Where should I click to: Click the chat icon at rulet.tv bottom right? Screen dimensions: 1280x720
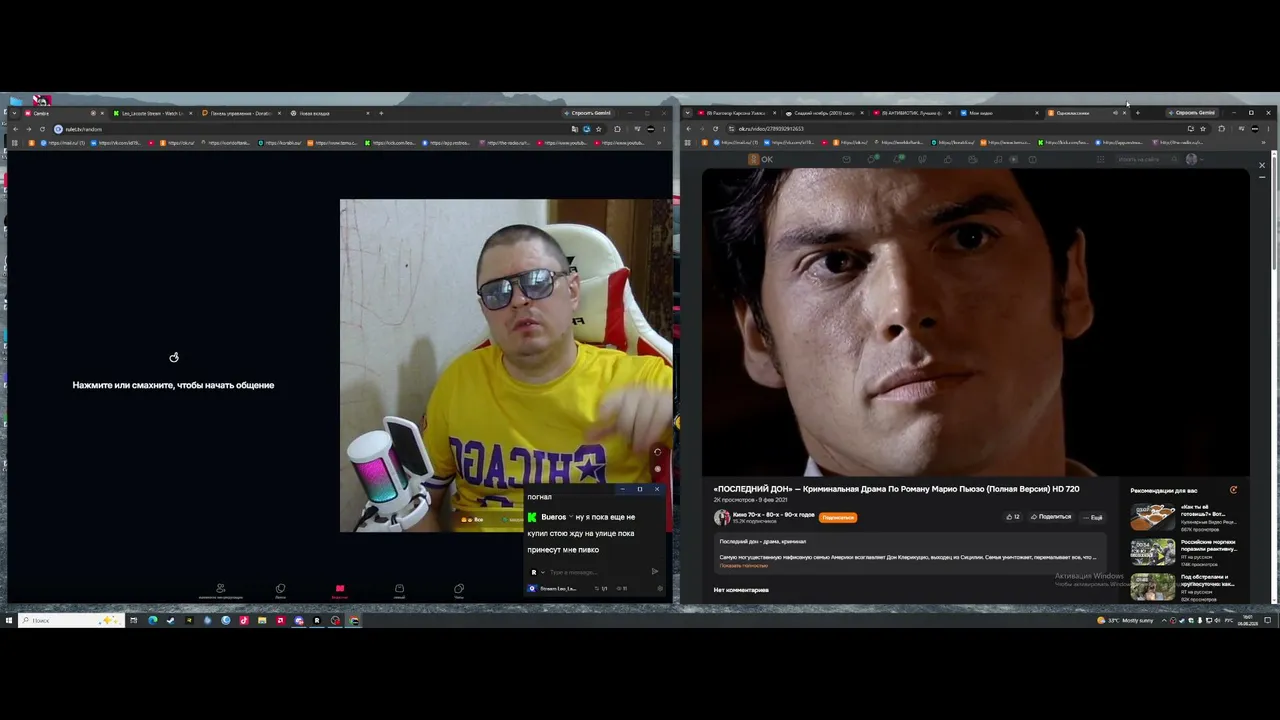[458, 591]
